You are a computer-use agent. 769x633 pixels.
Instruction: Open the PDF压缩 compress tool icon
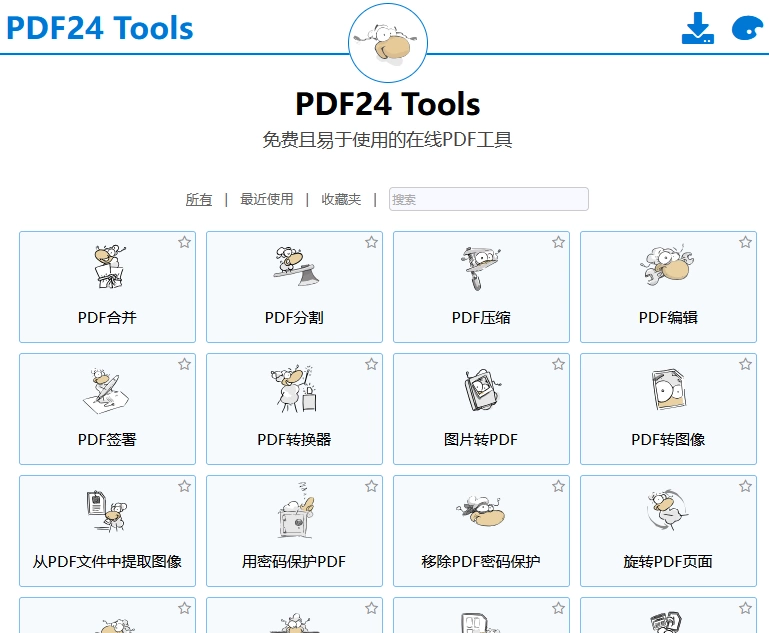click(x=481, y=268)
